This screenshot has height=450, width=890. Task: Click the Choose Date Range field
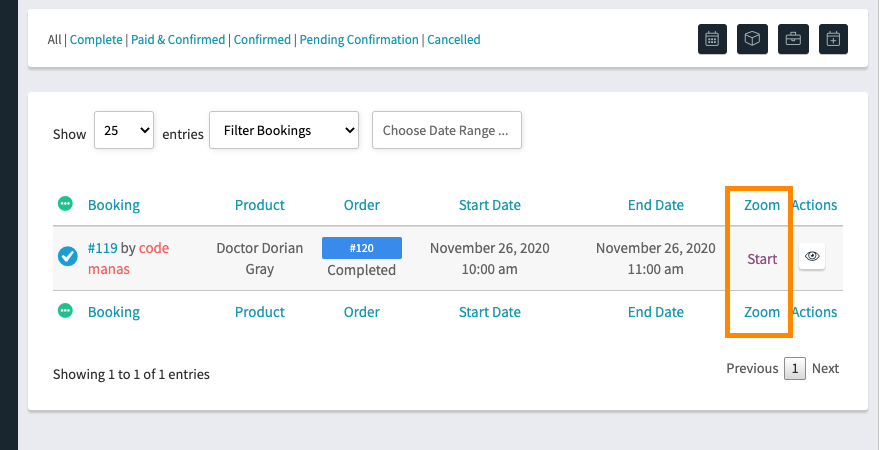tap(447, 131)
